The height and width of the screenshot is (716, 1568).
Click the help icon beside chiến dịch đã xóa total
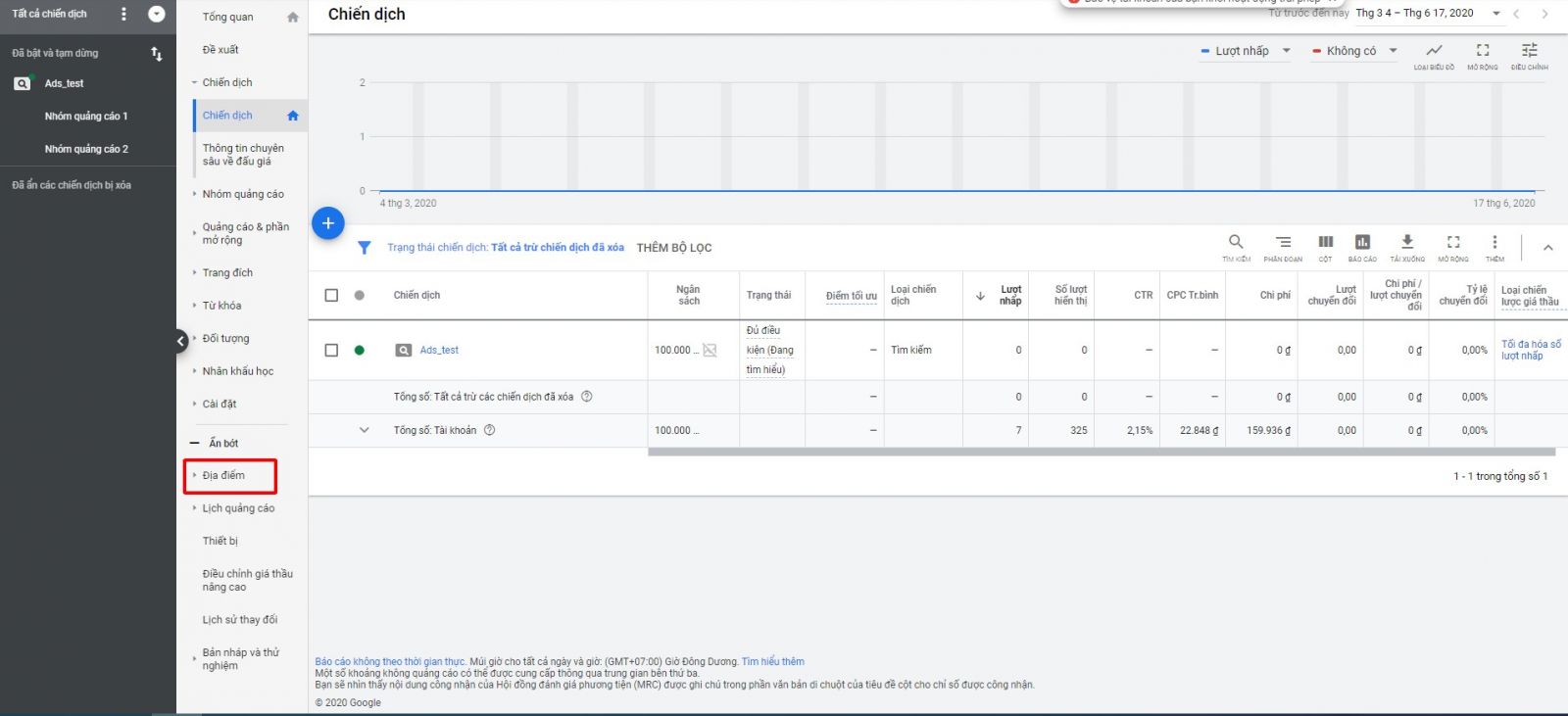587,397
